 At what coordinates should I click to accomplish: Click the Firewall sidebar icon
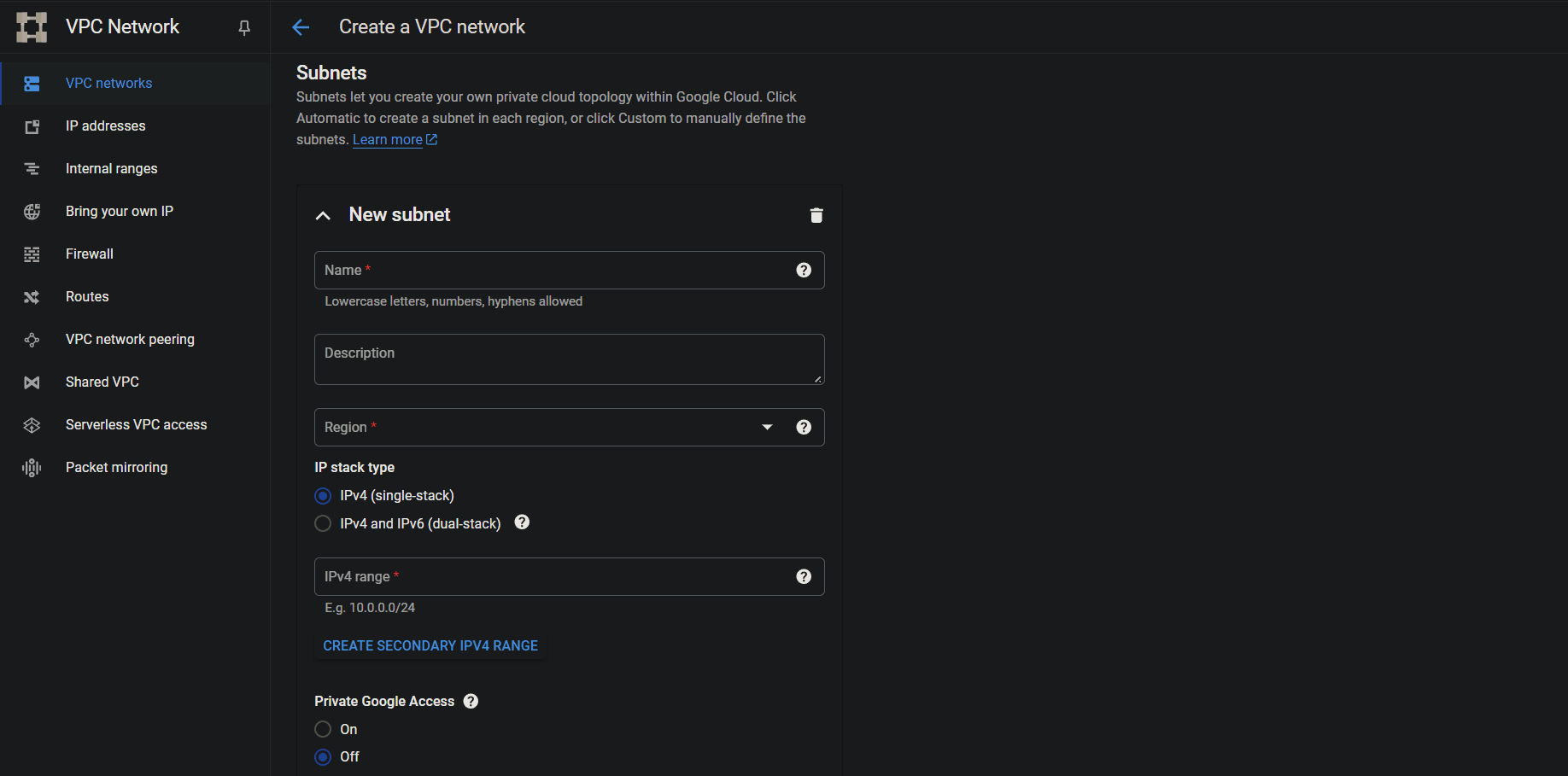[32, 254]
